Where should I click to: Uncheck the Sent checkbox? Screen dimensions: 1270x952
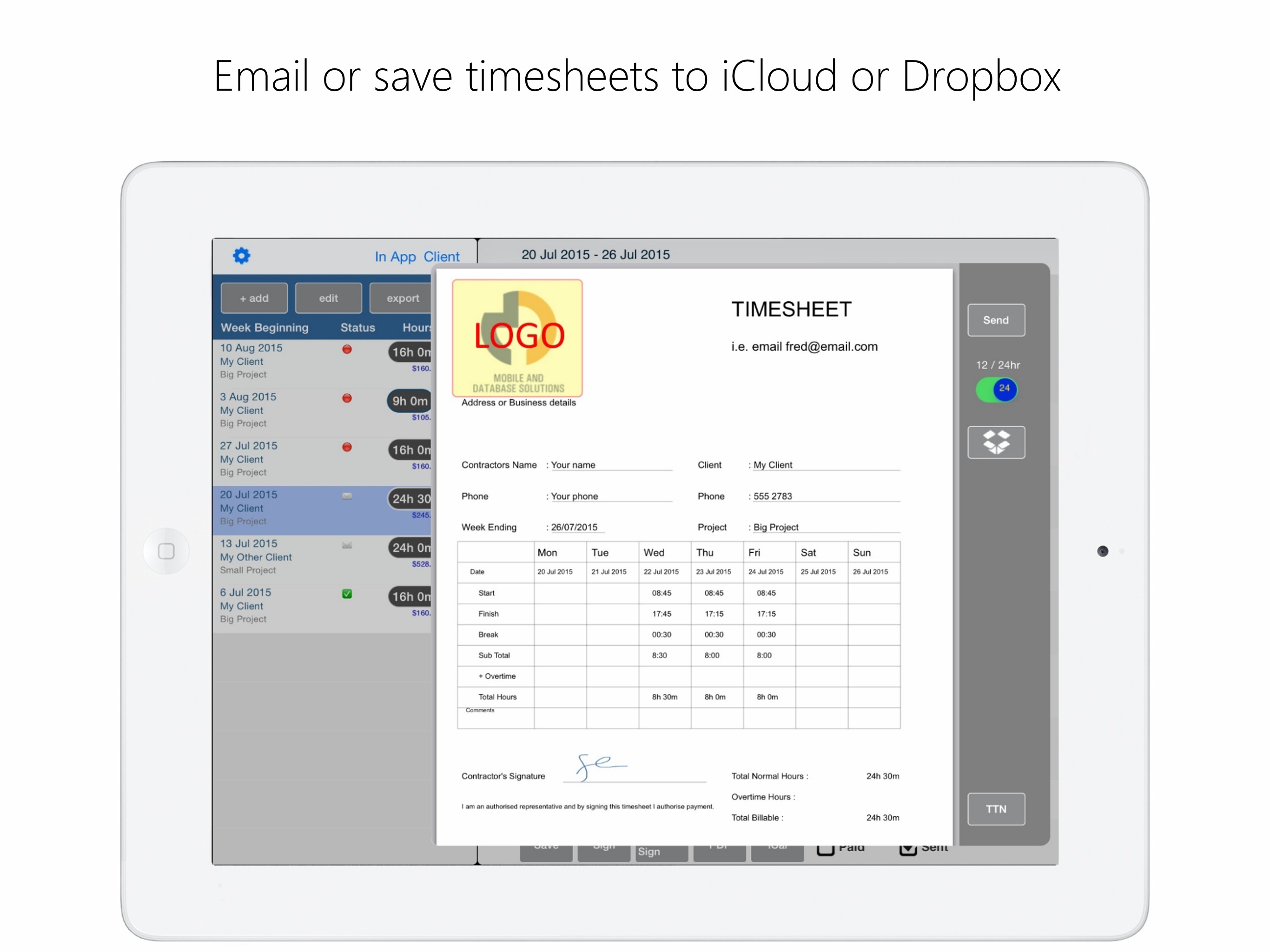pyautogui.click(x=908, y=849)
